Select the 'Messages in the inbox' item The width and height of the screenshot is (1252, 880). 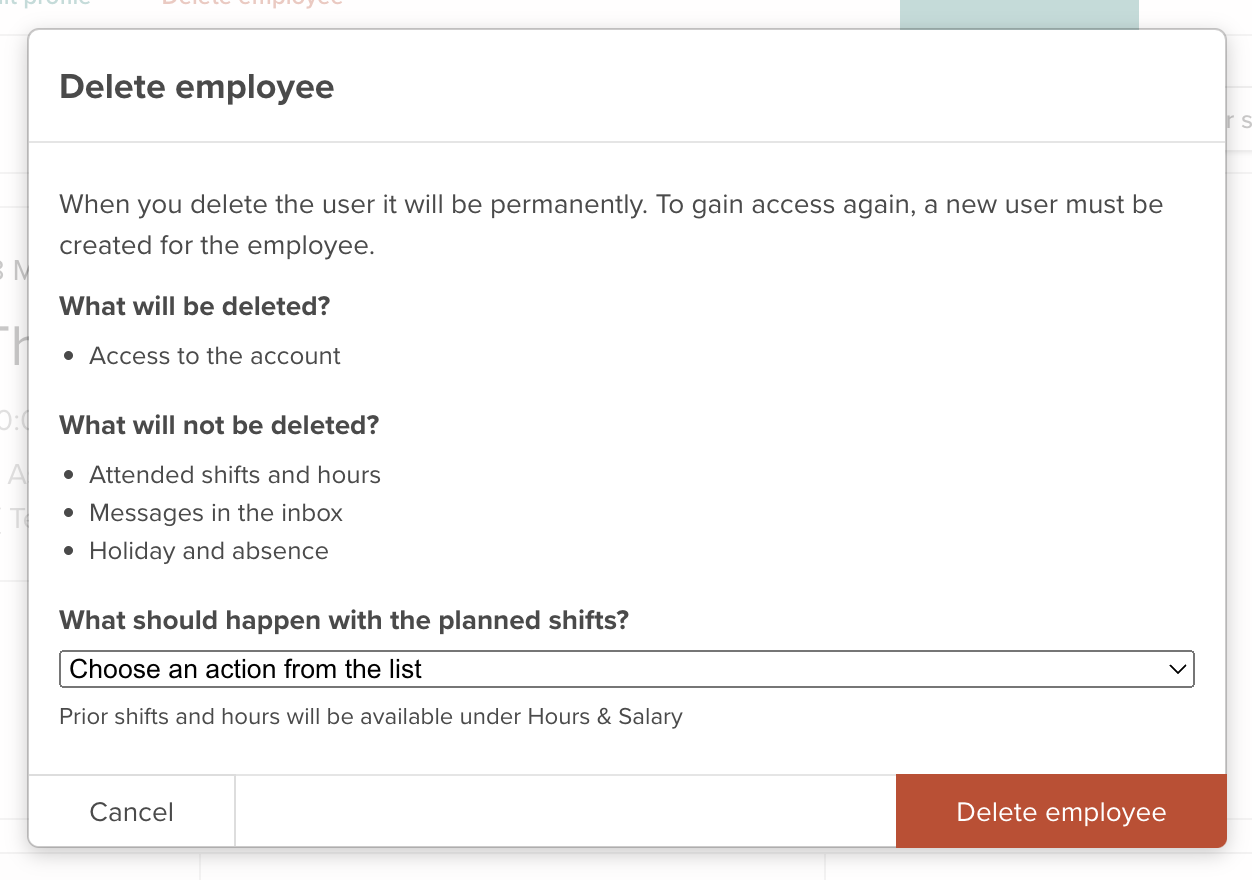pos(216,513)
